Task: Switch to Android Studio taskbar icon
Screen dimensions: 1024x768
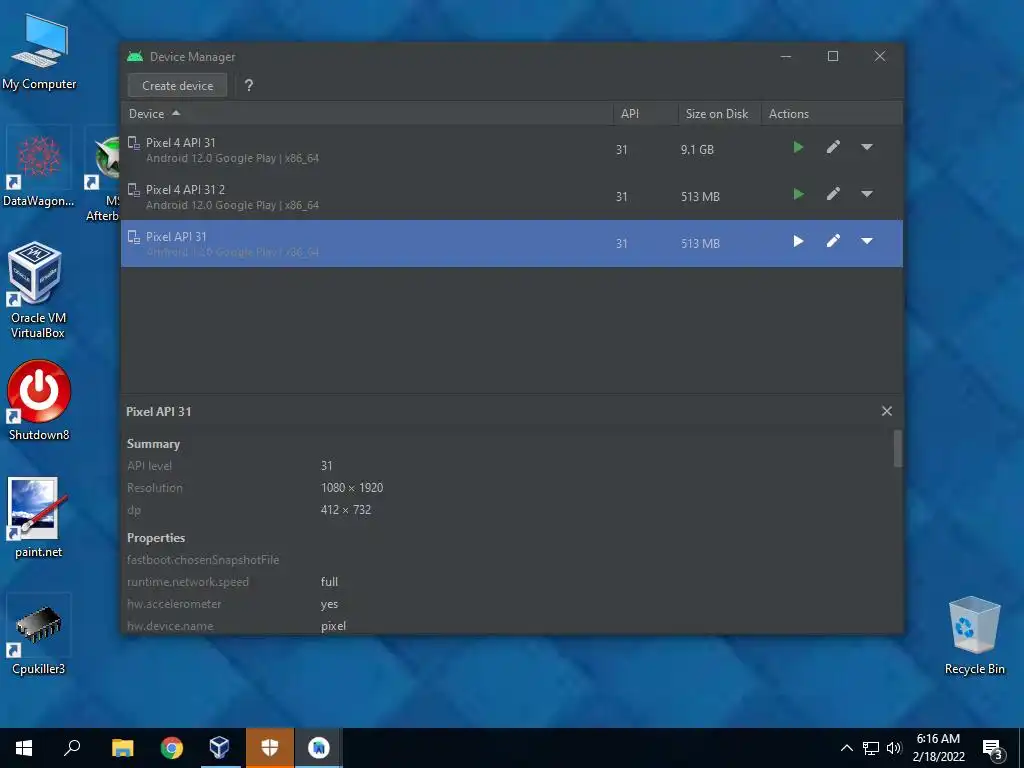Action: pyautogui.click(x=319, y=748)
